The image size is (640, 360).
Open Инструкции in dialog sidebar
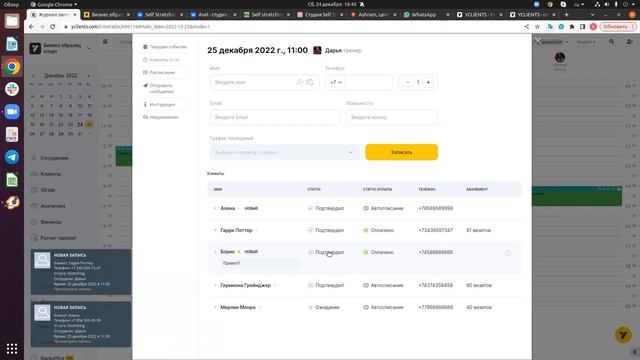(x=159, y=104)
